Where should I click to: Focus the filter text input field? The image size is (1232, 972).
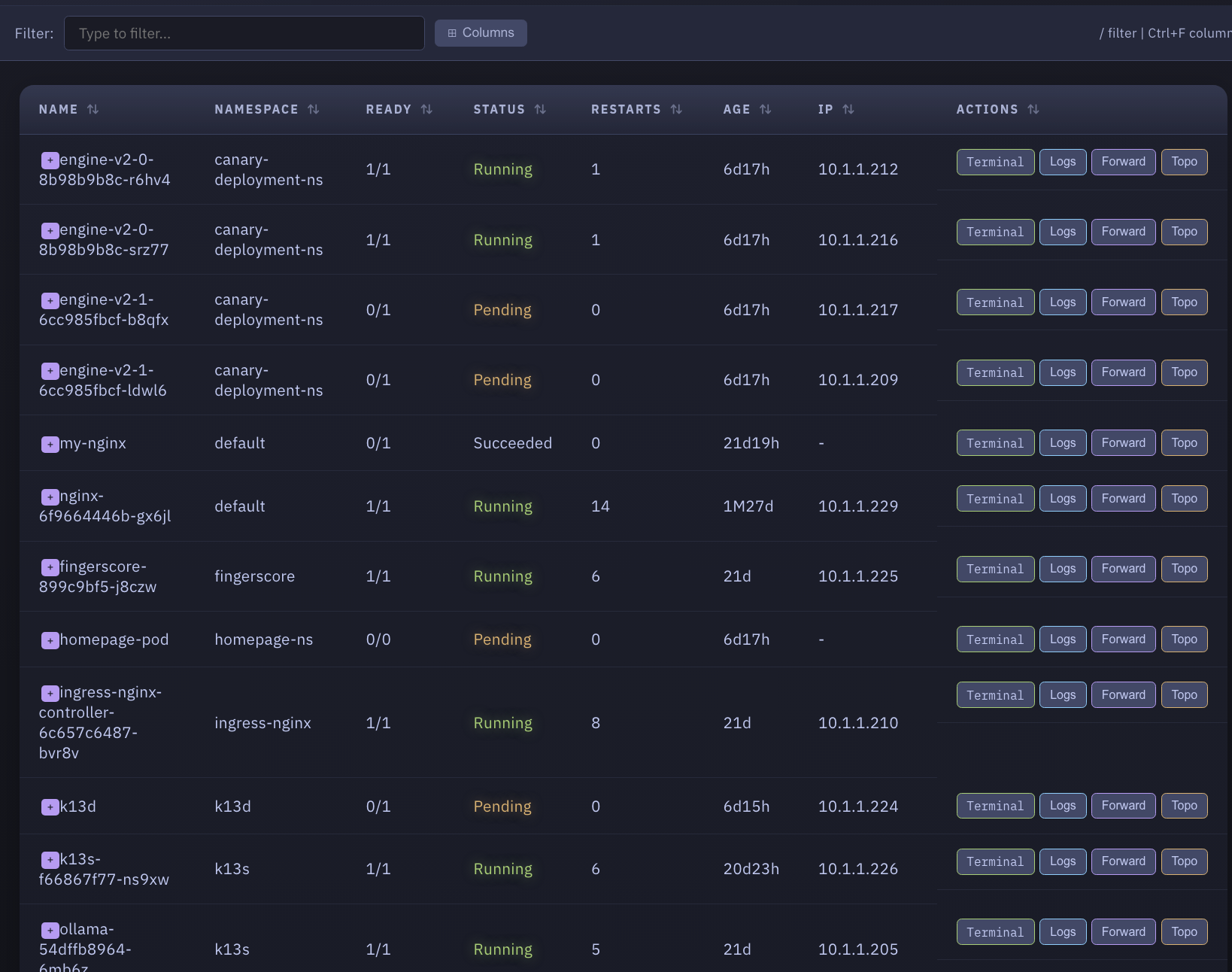click(244, 34)
